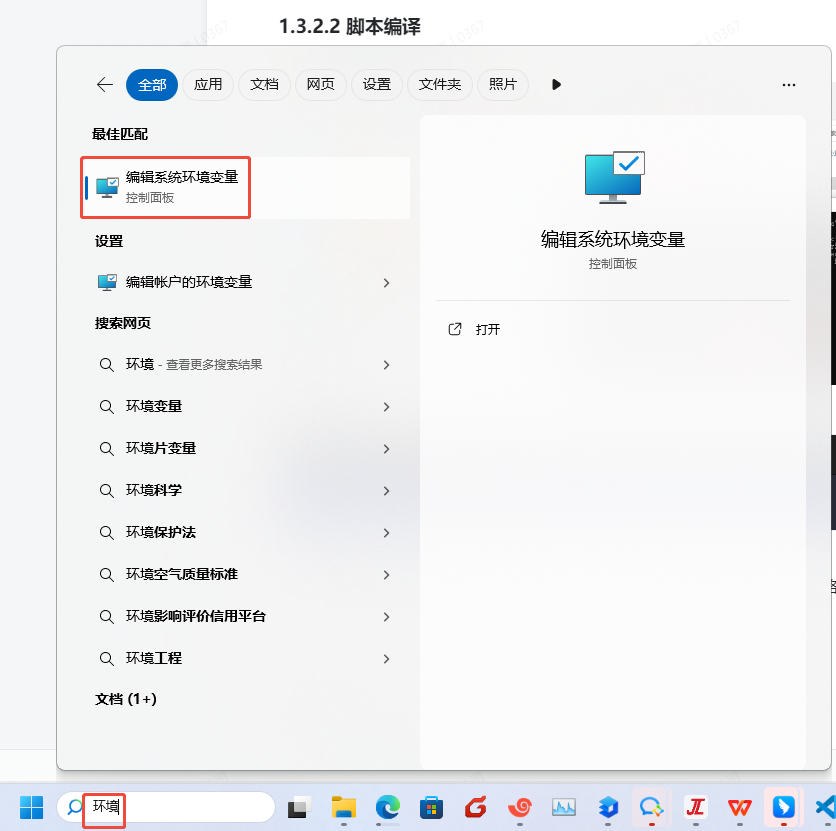The width and height of the screenshot is (836, 831).
Task: Open Windows Start menu icon
Action: pyautogui.click(x=31, y=807)
